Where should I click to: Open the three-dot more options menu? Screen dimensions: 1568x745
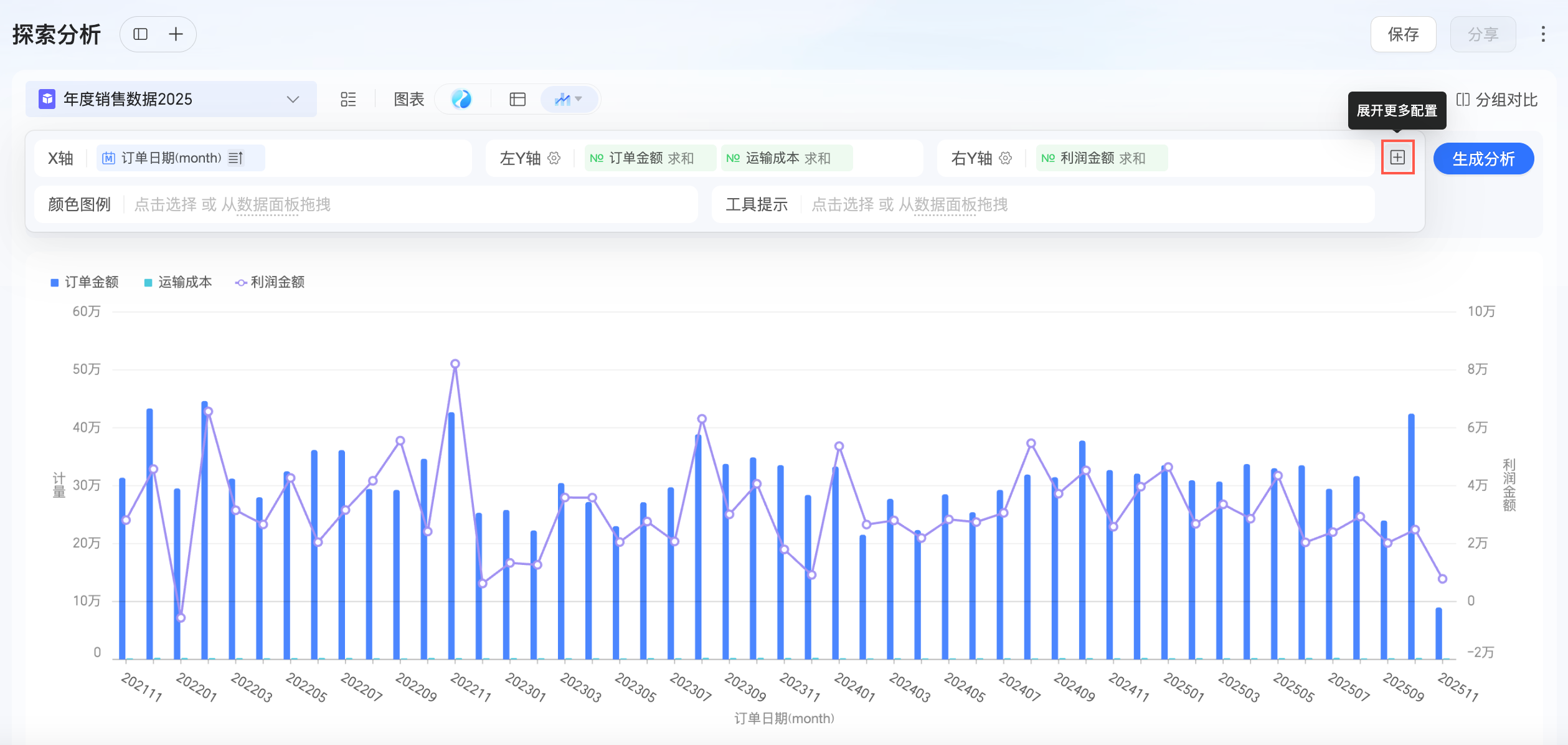coord(1543,34)
